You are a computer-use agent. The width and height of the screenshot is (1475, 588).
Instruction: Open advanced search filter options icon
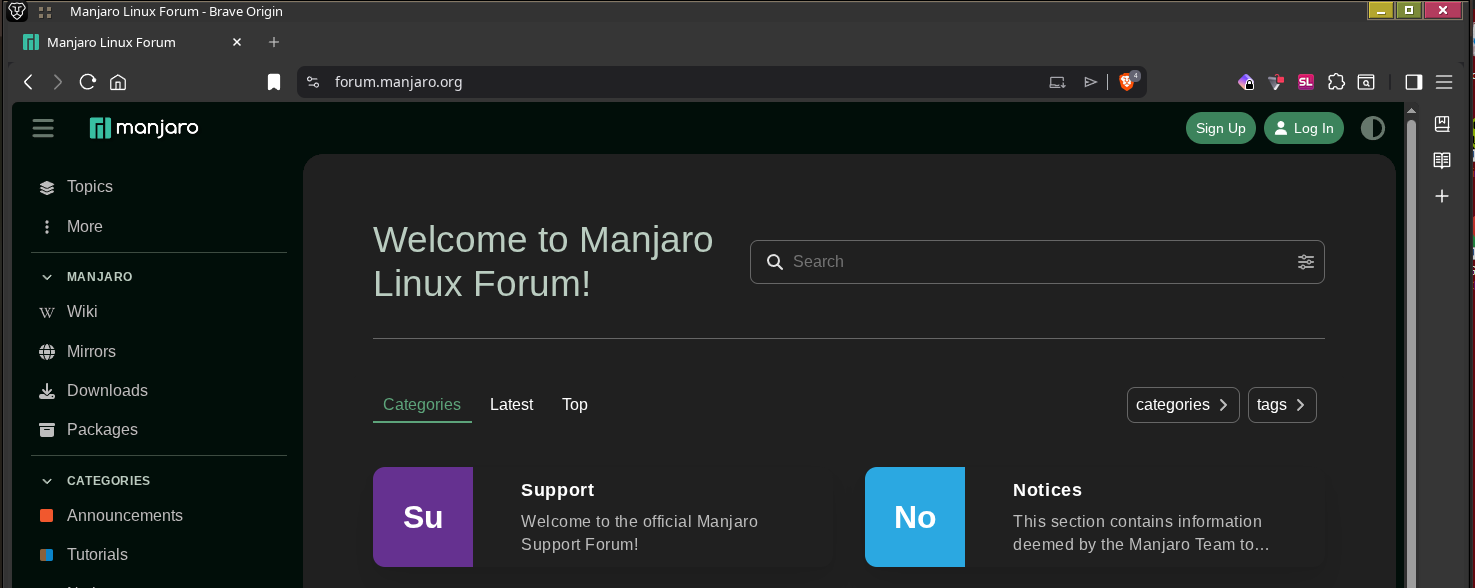click(1306, 262)
